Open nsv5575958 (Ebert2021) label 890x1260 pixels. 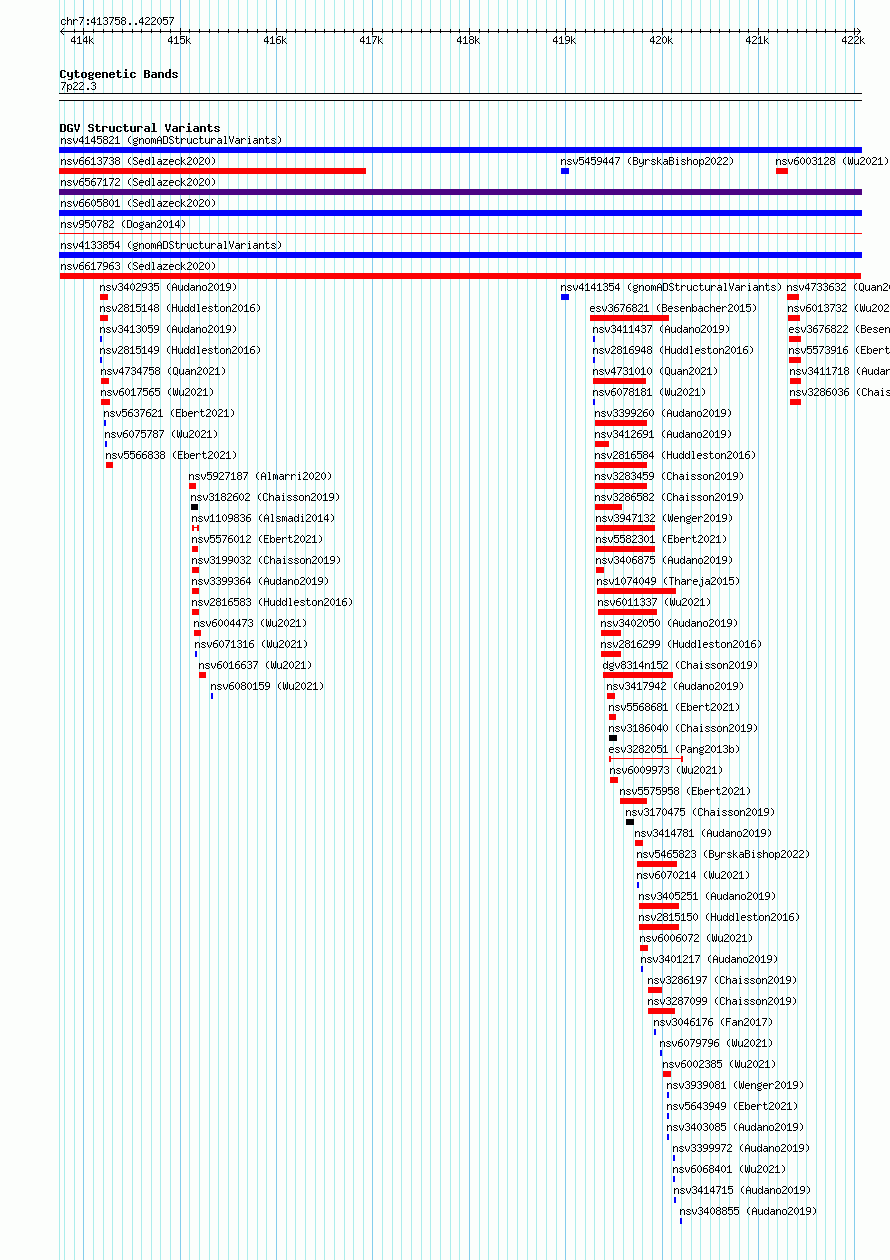[x=685, y=791]
